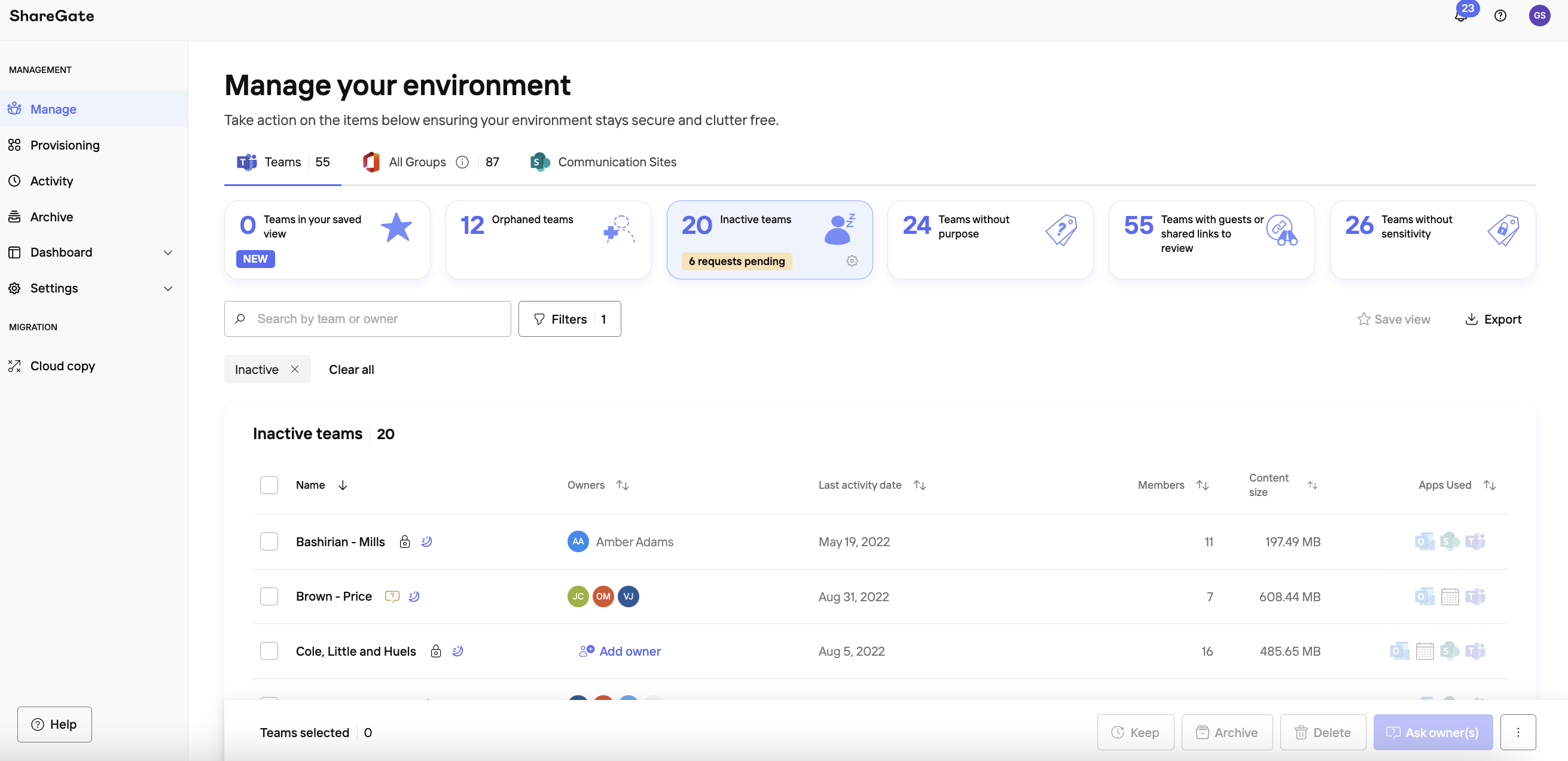This screenshot has height=761, width=1568.
Task: Click Add owner for Cole, Little and Huels
Action: [620, 651]
